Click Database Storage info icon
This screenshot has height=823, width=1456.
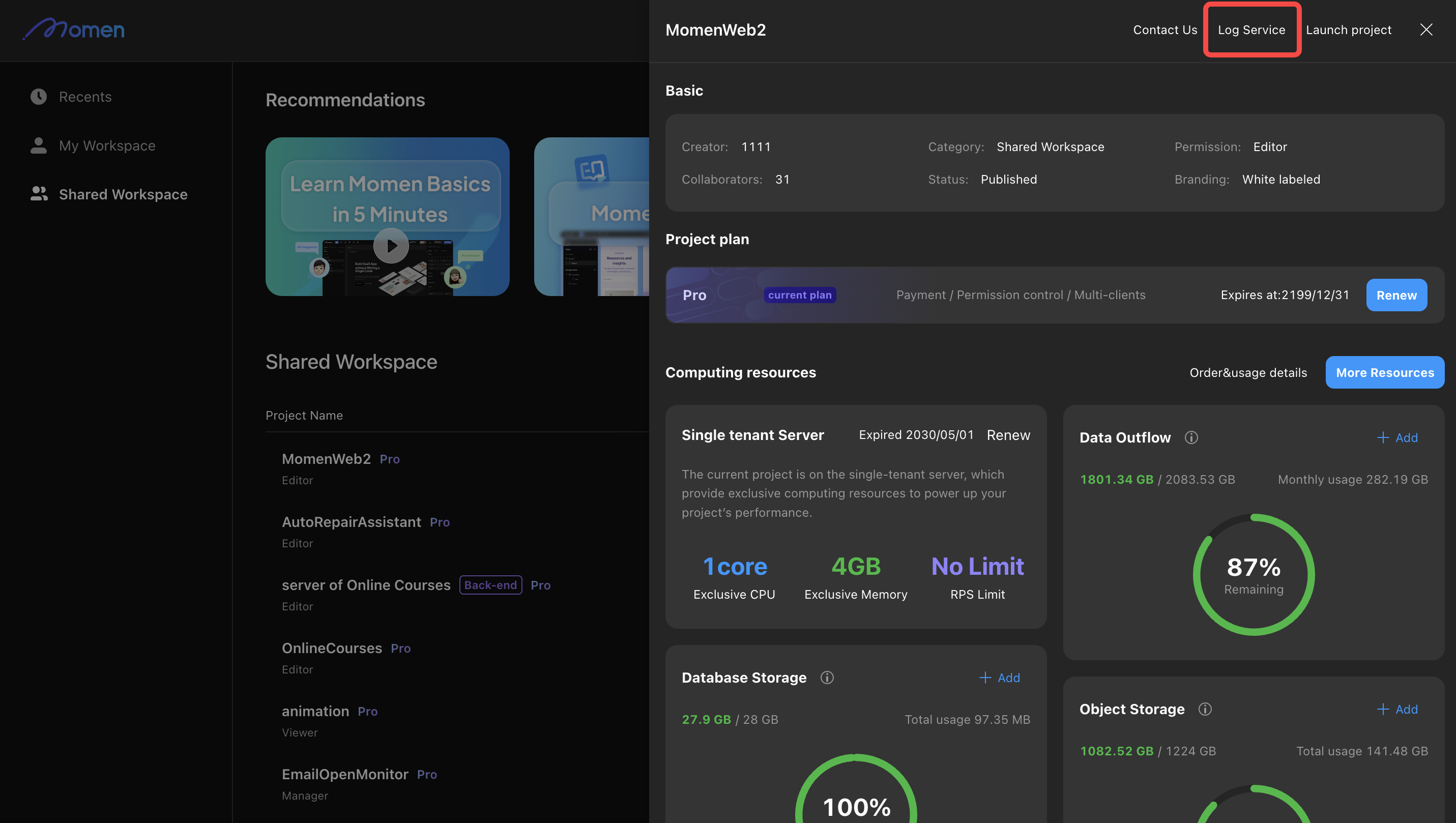click(x=827, y=677)
